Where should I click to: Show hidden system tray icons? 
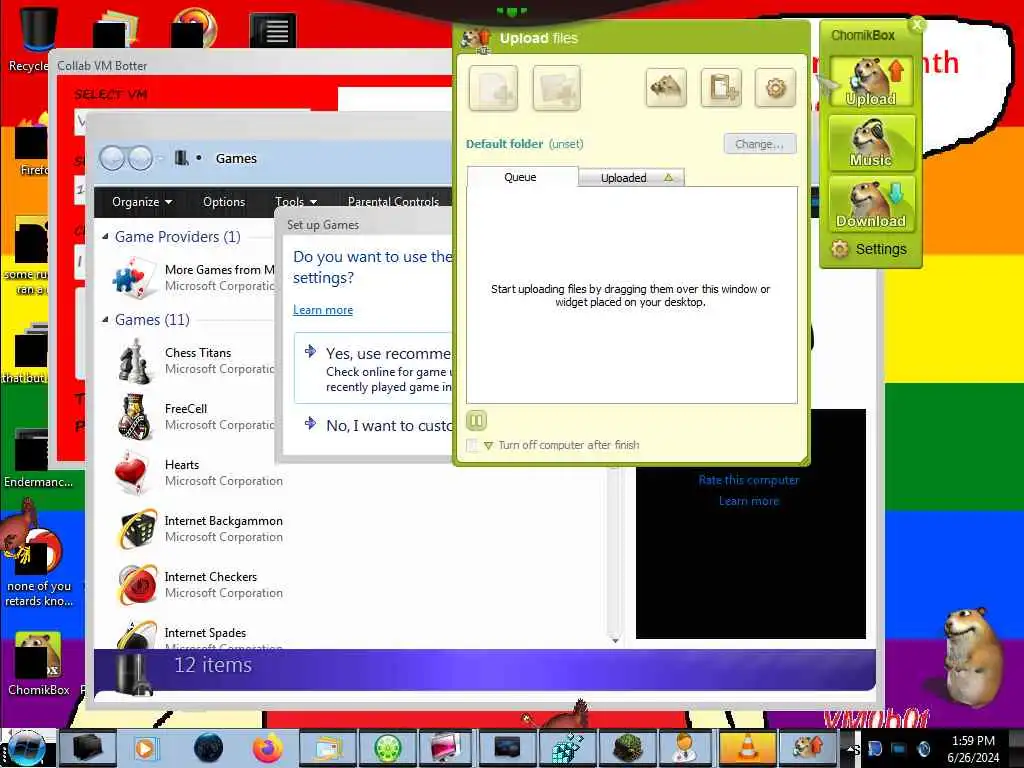852,749
